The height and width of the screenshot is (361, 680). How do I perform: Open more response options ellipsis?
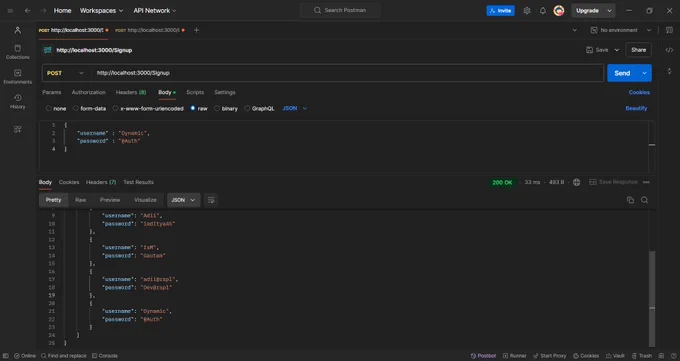pyautogui.click(x=646, y=182)
